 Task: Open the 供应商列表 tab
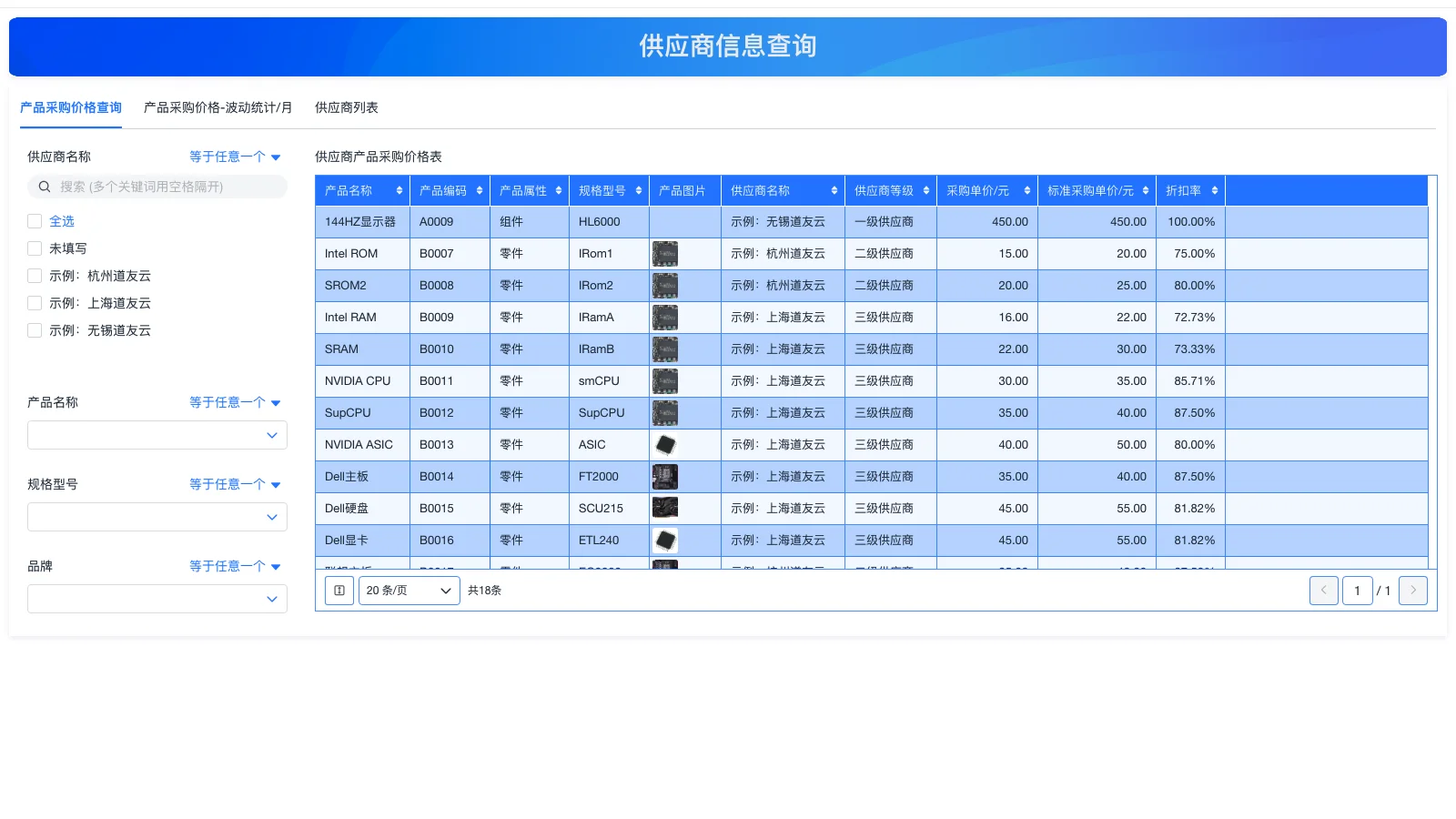(346, 107)
